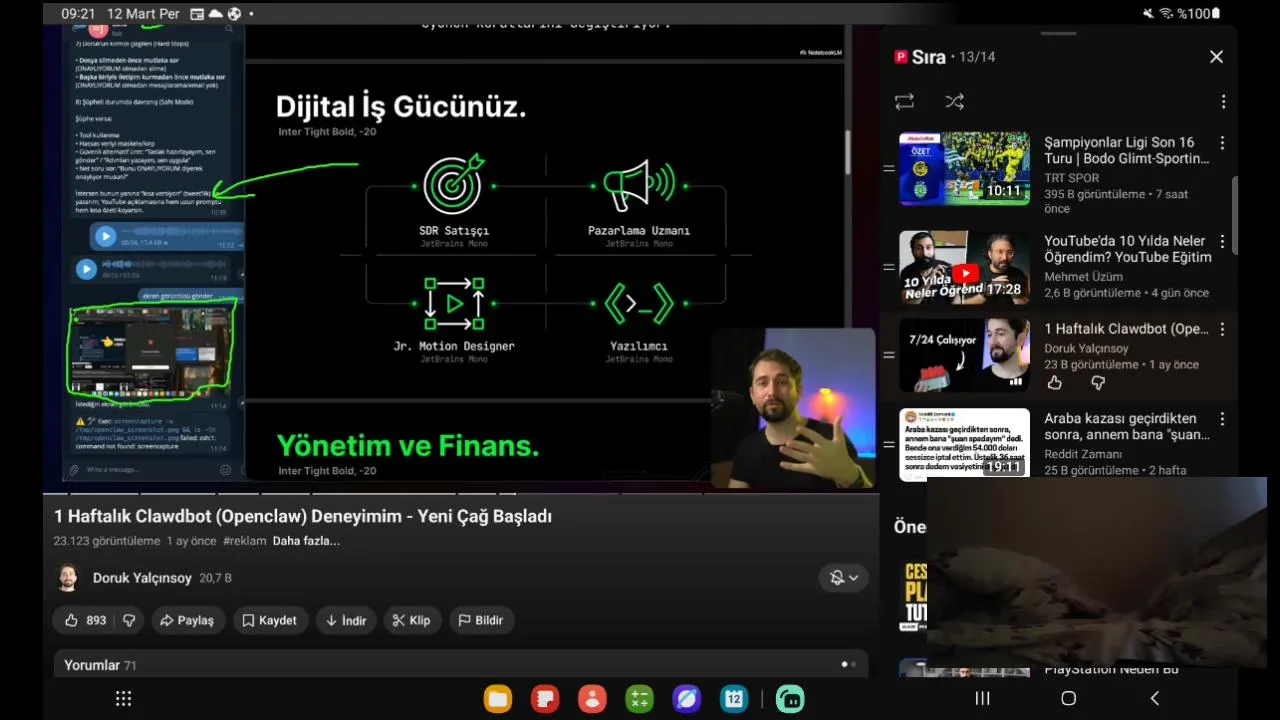Tap Mehmet Üzüm channel name in queue
Screen dimensions: 1280x720
(x=1084, y=277)
